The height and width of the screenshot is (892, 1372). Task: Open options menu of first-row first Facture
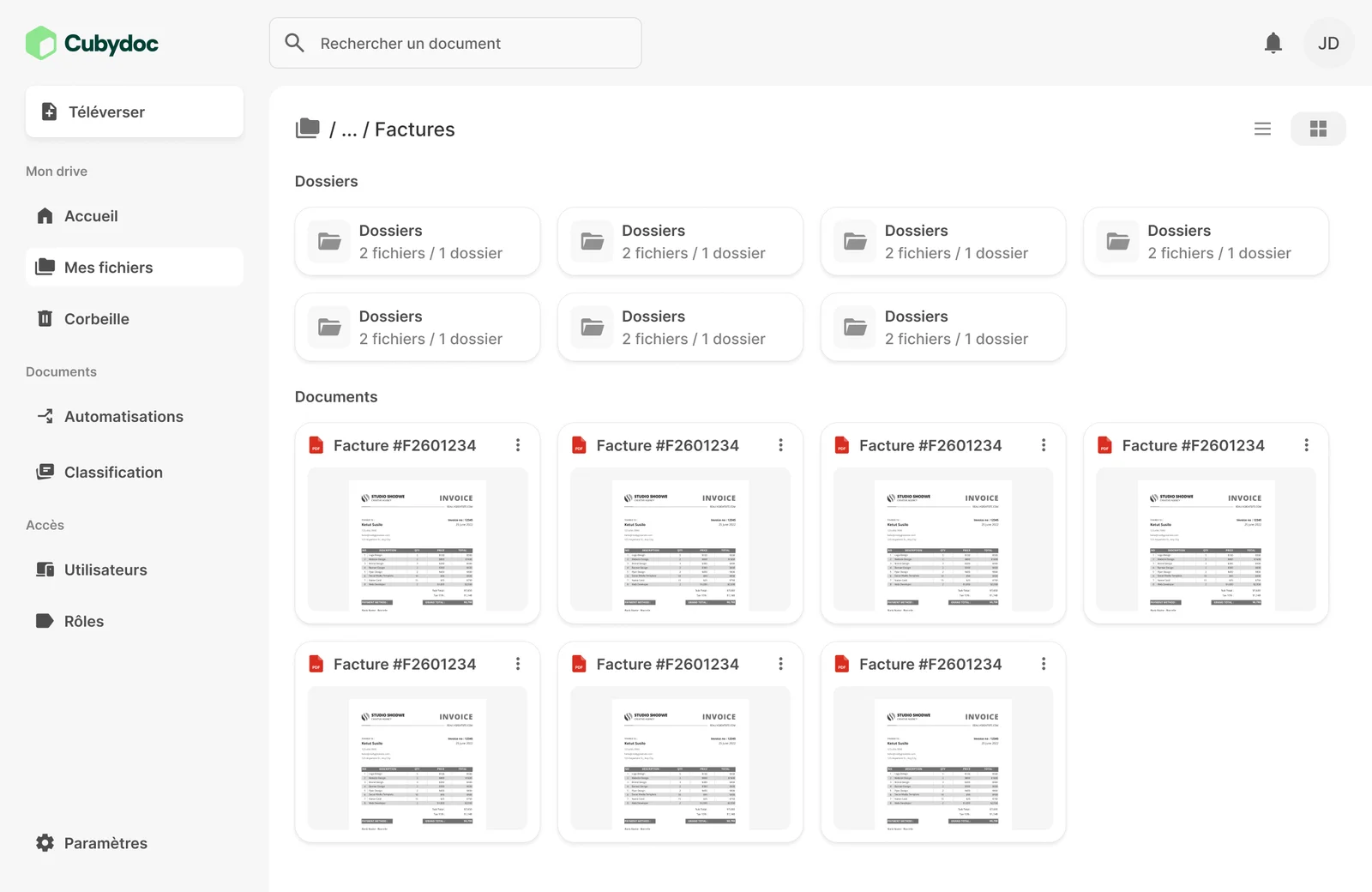click(518, 445)
